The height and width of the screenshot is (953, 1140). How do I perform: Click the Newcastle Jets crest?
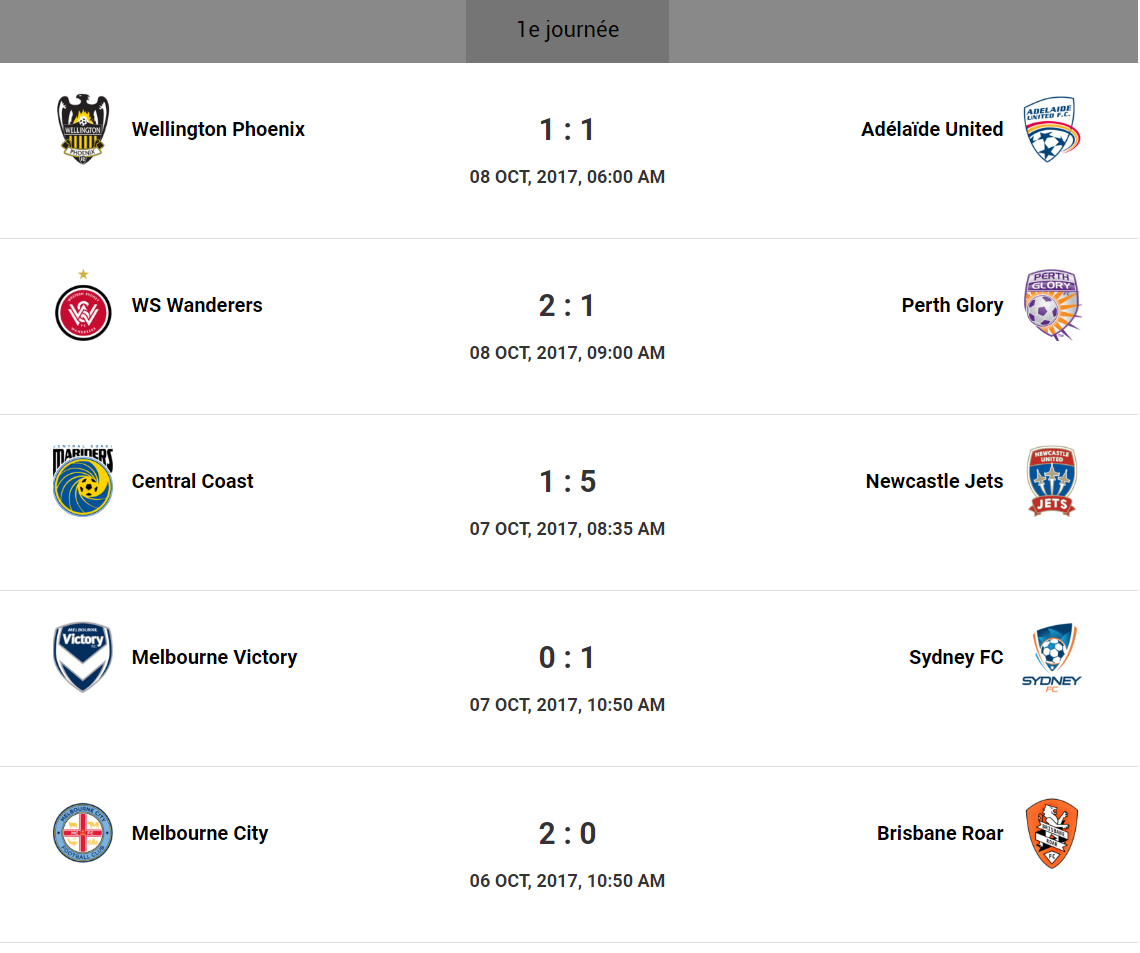point(1052,481)
